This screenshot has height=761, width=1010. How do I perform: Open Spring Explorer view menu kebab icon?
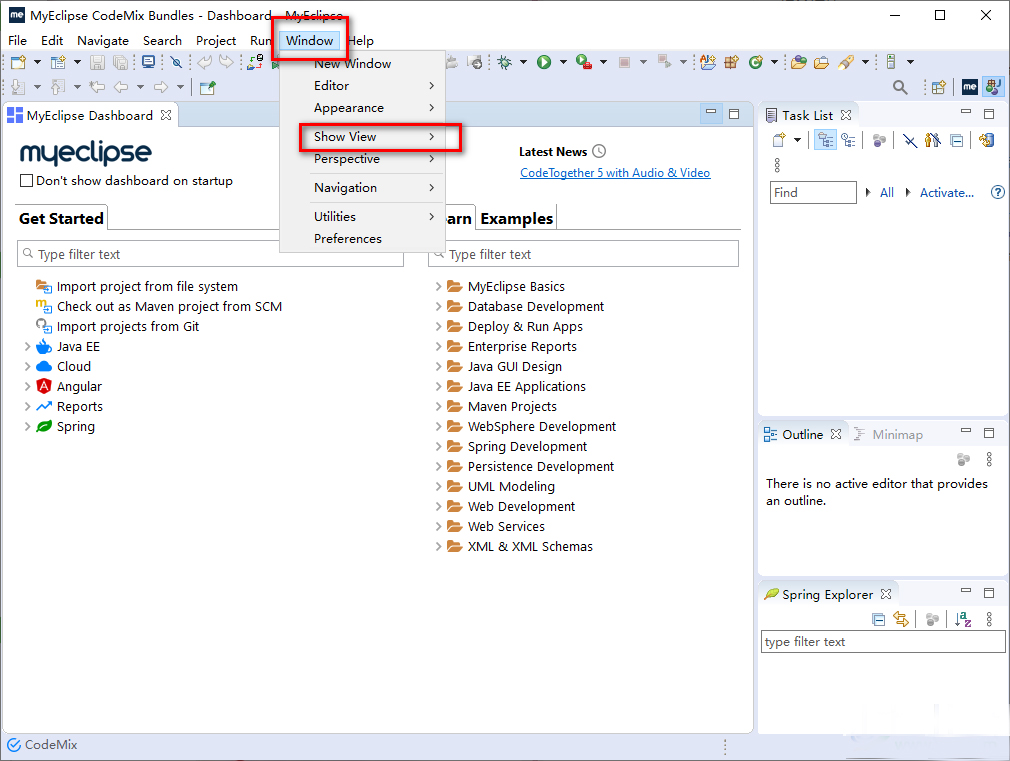coord(989,620)
